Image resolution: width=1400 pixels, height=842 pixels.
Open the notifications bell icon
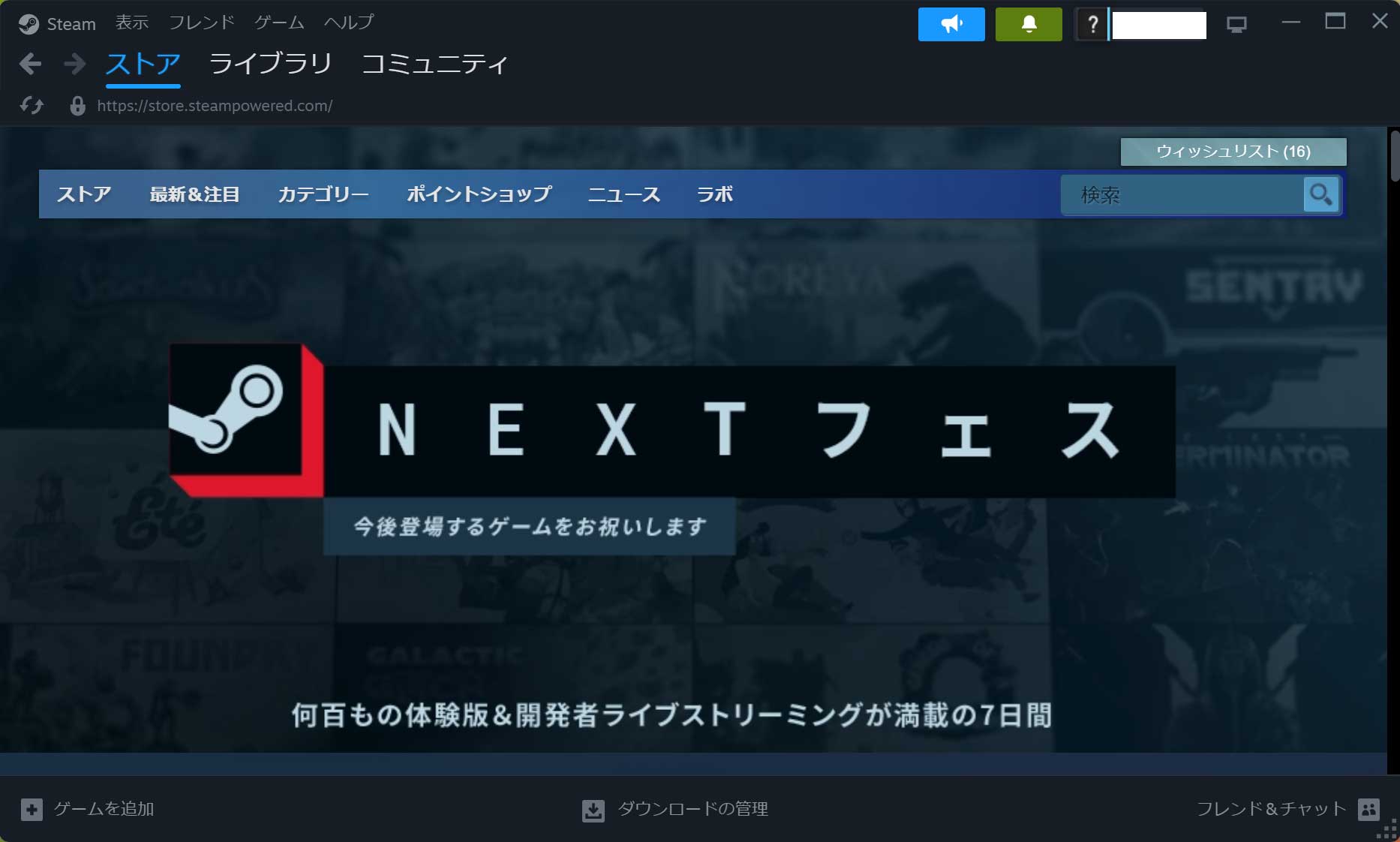click(1028, 24)
